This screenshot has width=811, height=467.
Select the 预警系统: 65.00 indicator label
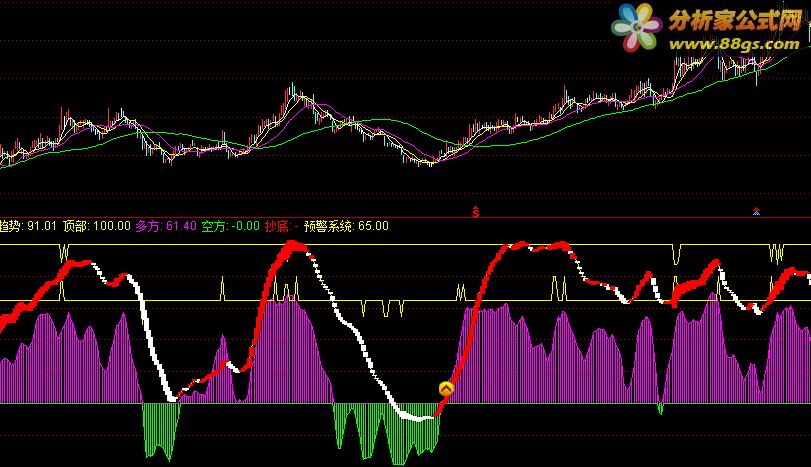coord(346,226)
